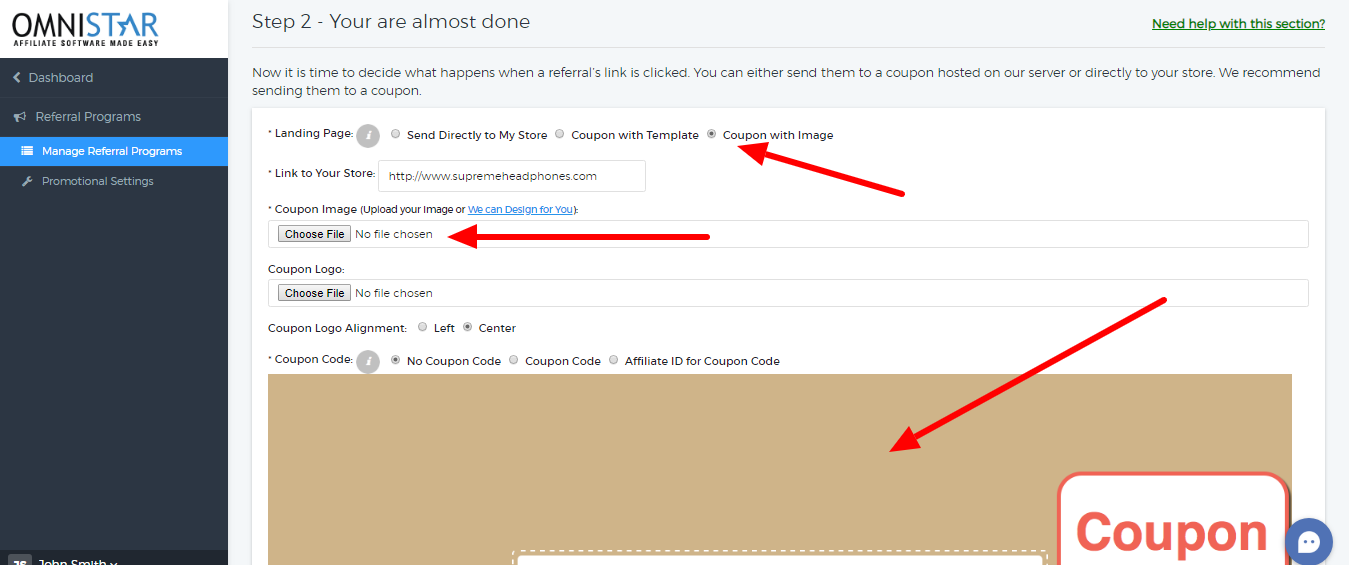Screen dimensions: 1349x565
Task: Select No Coupon Code option
Action: 396,360
